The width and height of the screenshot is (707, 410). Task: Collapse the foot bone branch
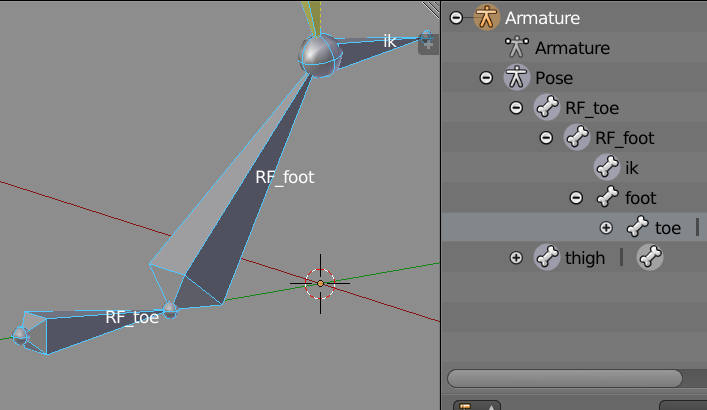576,198
